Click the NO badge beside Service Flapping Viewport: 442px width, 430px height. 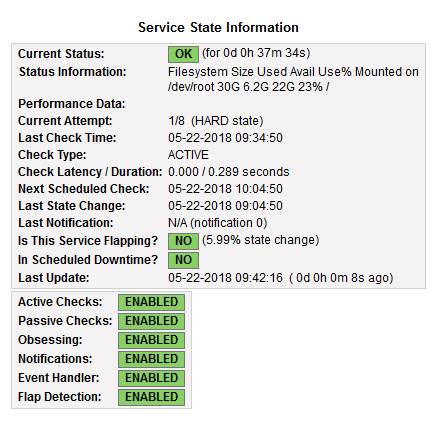(183, 241)
